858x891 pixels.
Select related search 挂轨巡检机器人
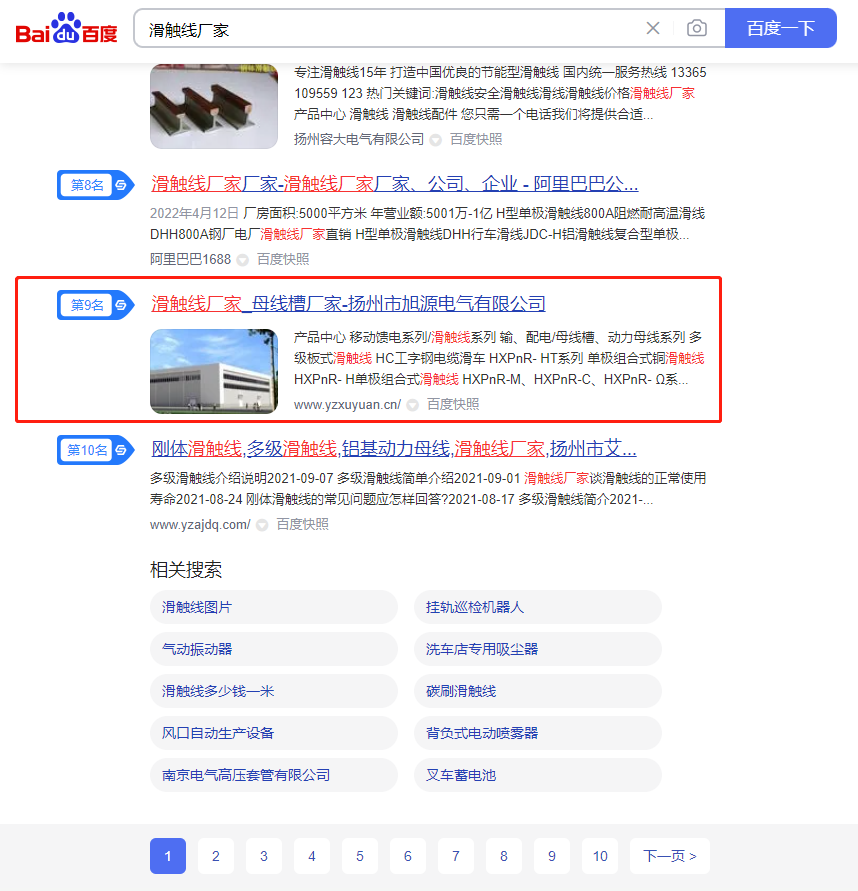pyautogui.click(x=538, y=607)
